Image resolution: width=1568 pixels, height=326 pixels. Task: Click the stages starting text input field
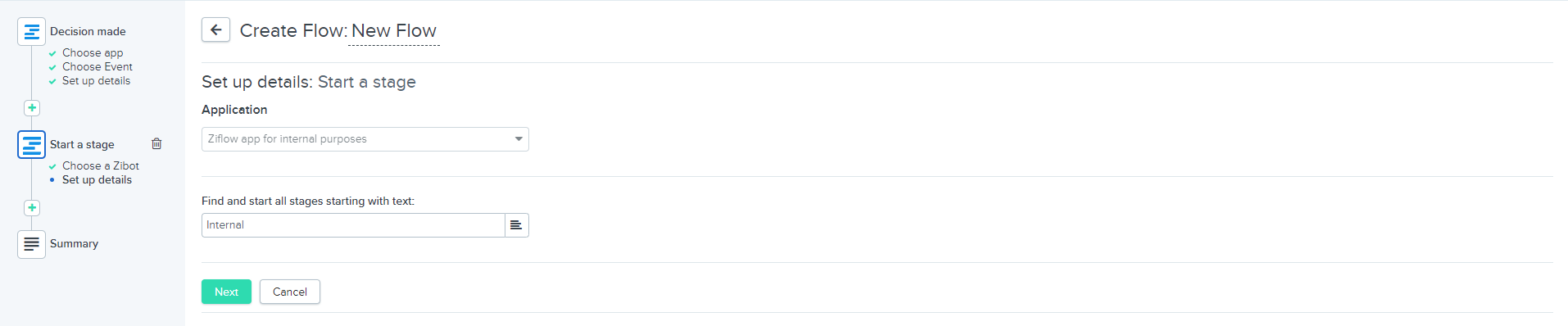click(x=353, y=225)
